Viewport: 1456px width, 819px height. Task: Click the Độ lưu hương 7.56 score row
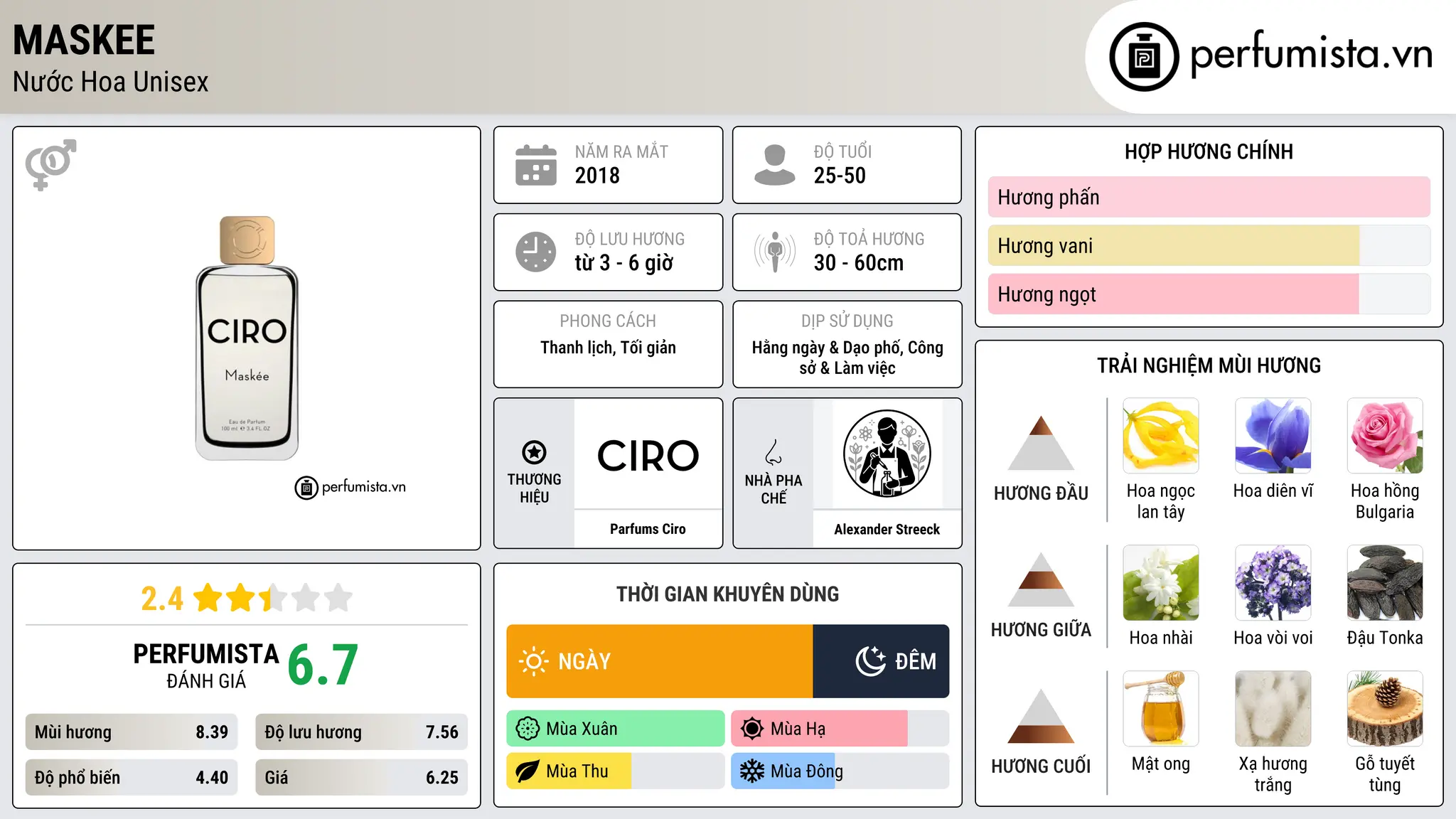pos(361,732)
